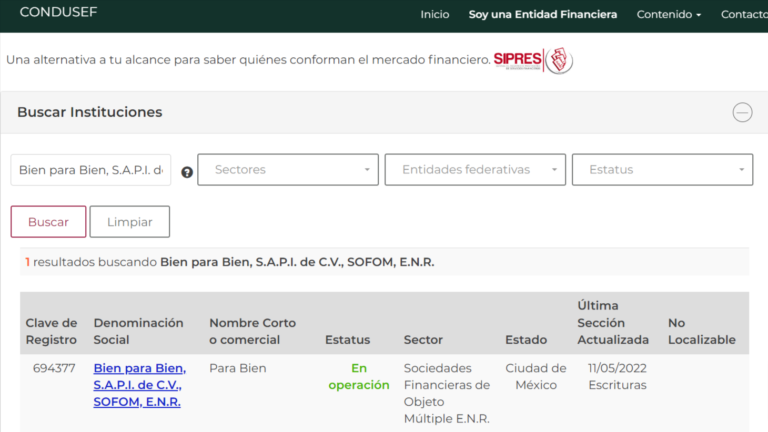Click the En operación status cell

358,376
